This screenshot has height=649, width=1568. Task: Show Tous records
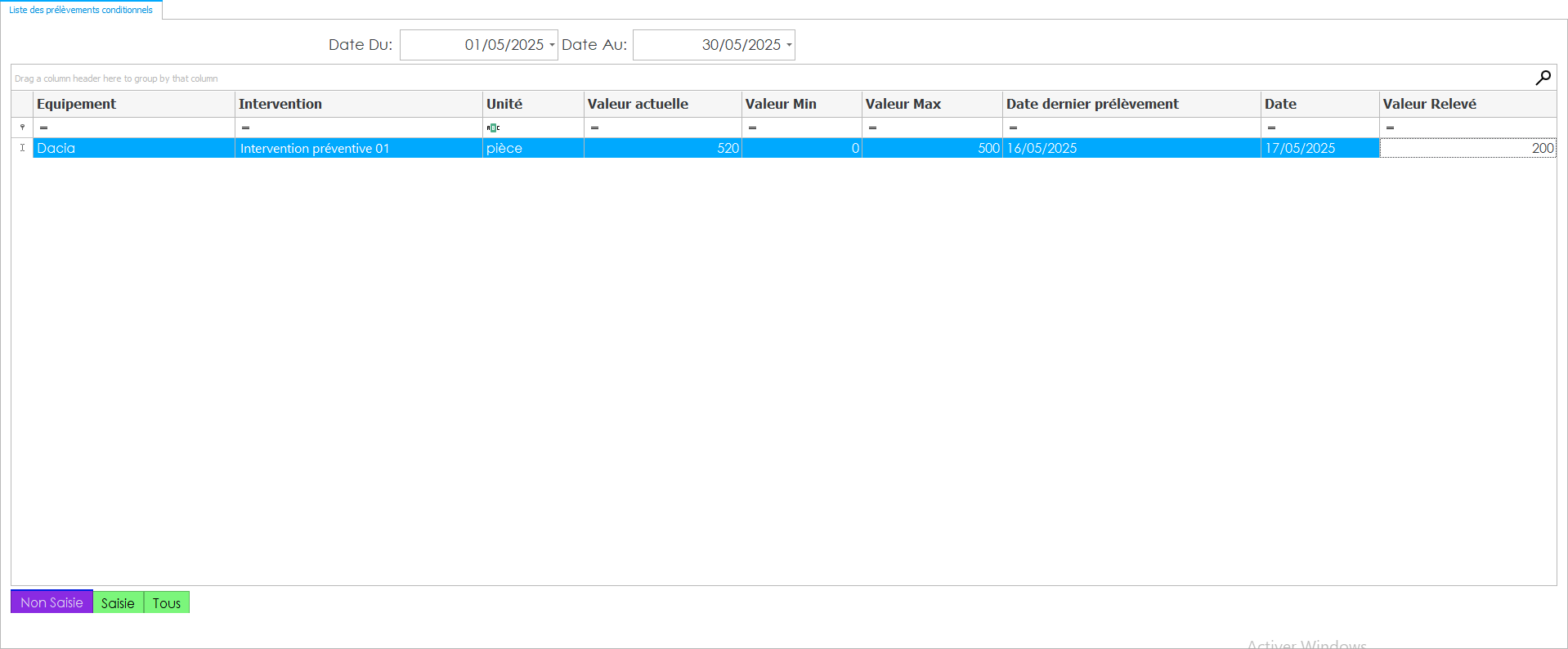pos(167,603)
